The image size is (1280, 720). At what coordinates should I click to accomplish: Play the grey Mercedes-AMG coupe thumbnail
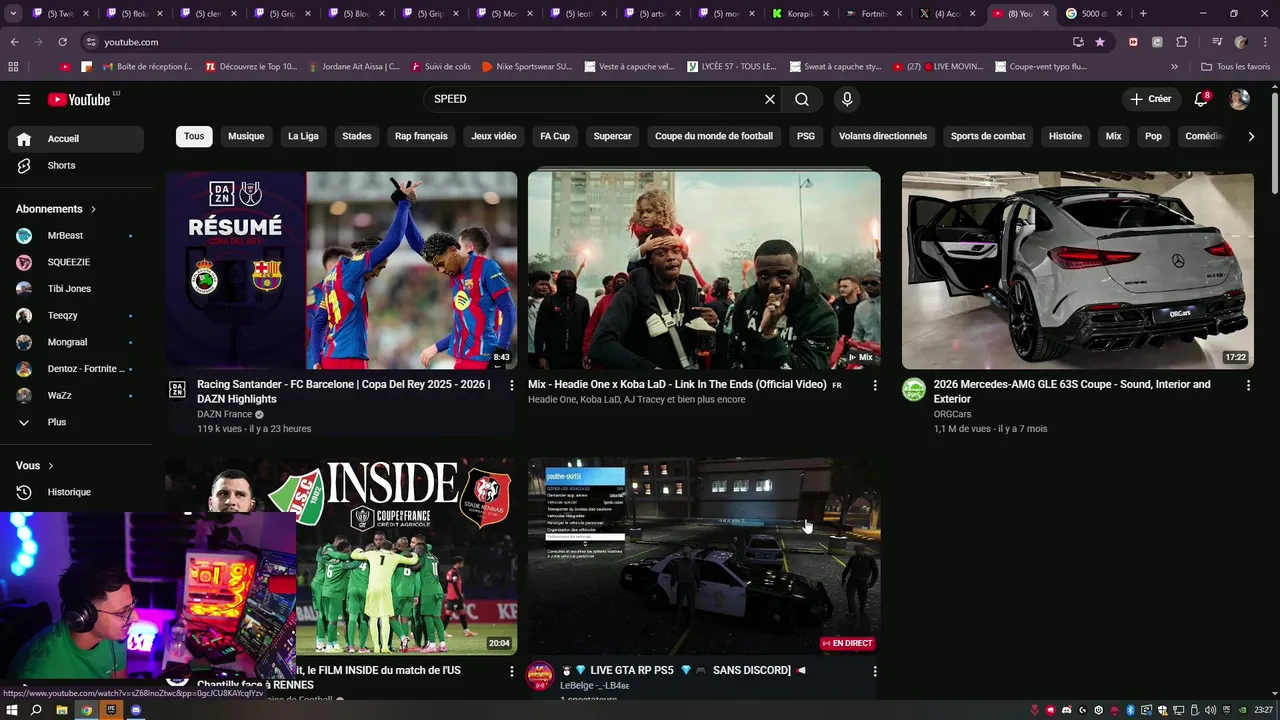pos(1078,270)
